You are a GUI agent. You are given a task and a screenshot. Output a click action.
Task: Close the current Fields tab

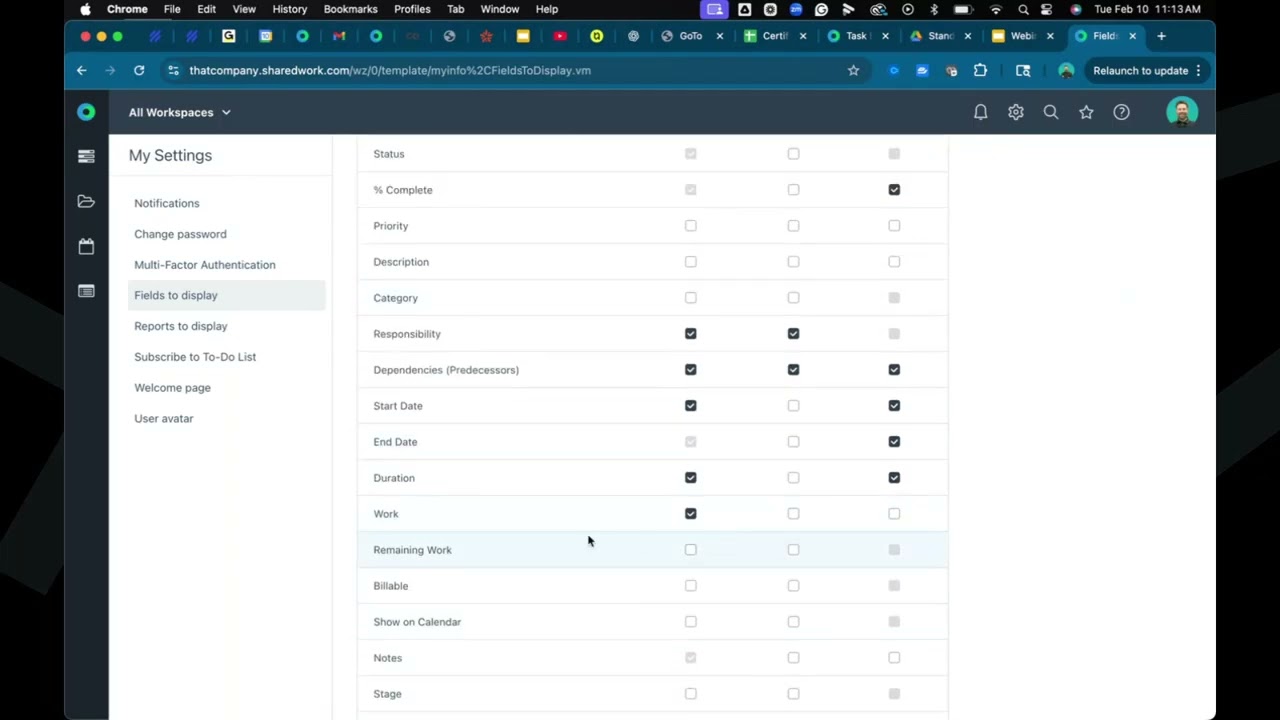[1132, 36]
